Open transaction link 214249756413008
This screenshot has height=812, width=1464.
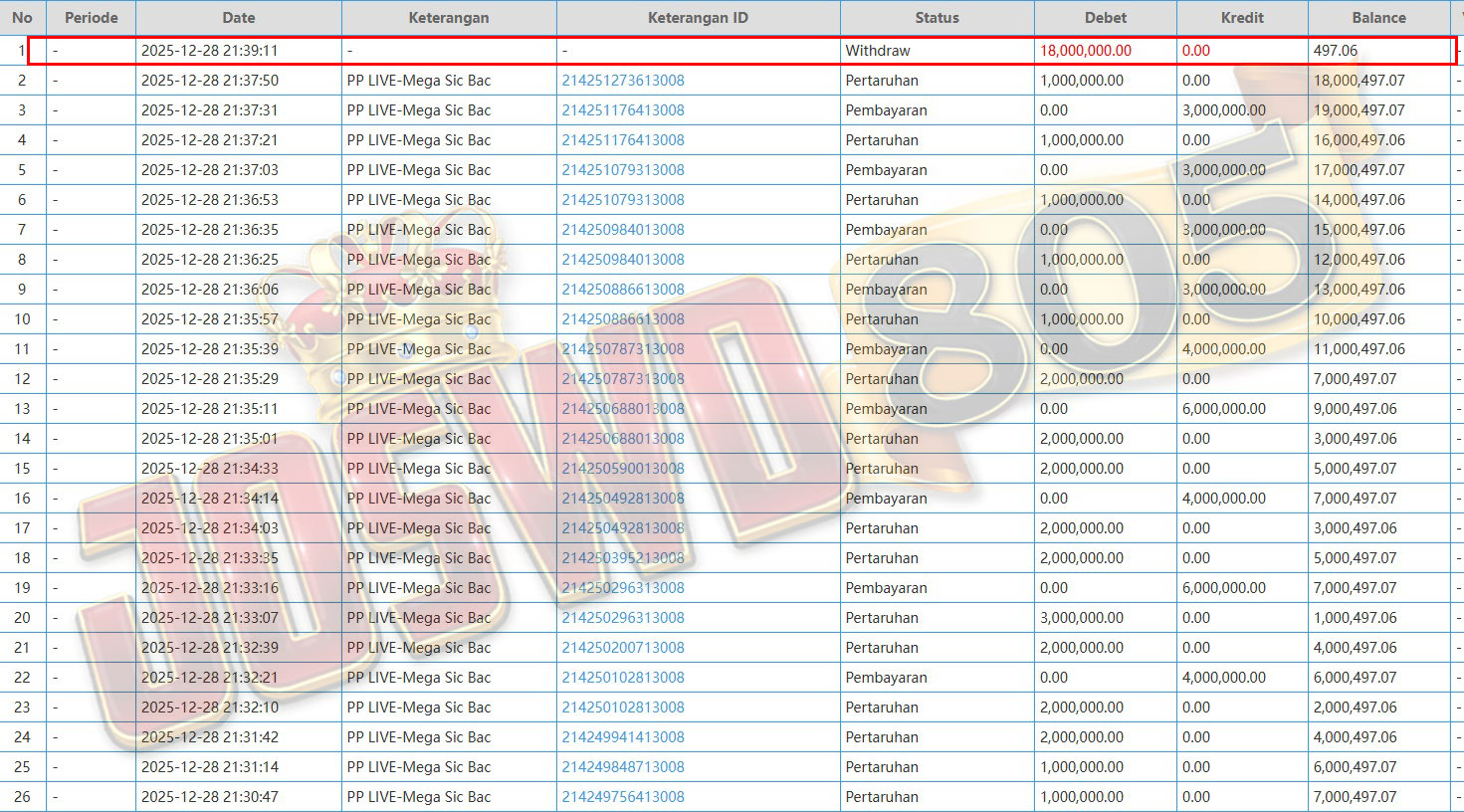623,797
